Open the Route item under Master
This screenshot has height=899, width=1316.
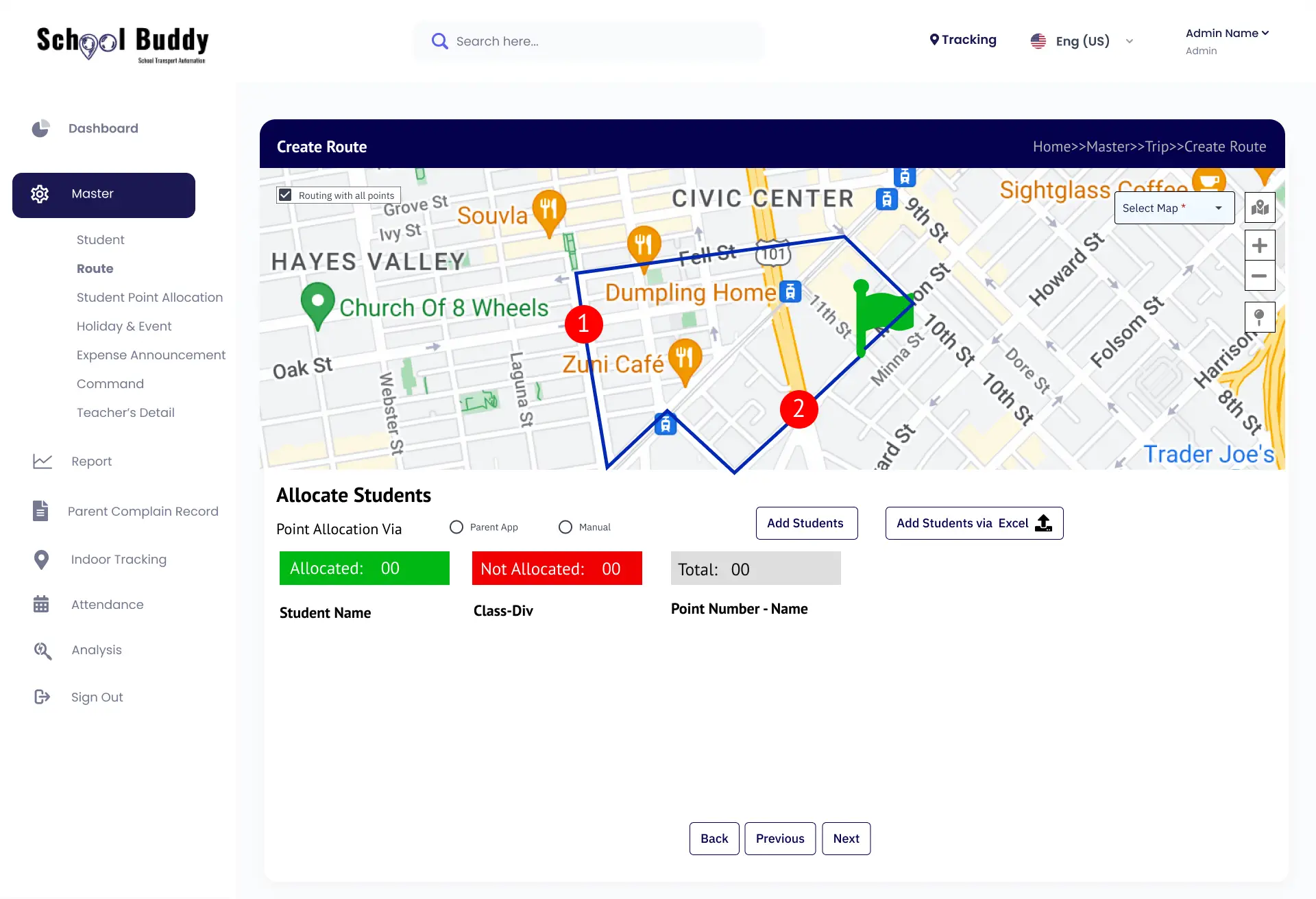point(95,268)
